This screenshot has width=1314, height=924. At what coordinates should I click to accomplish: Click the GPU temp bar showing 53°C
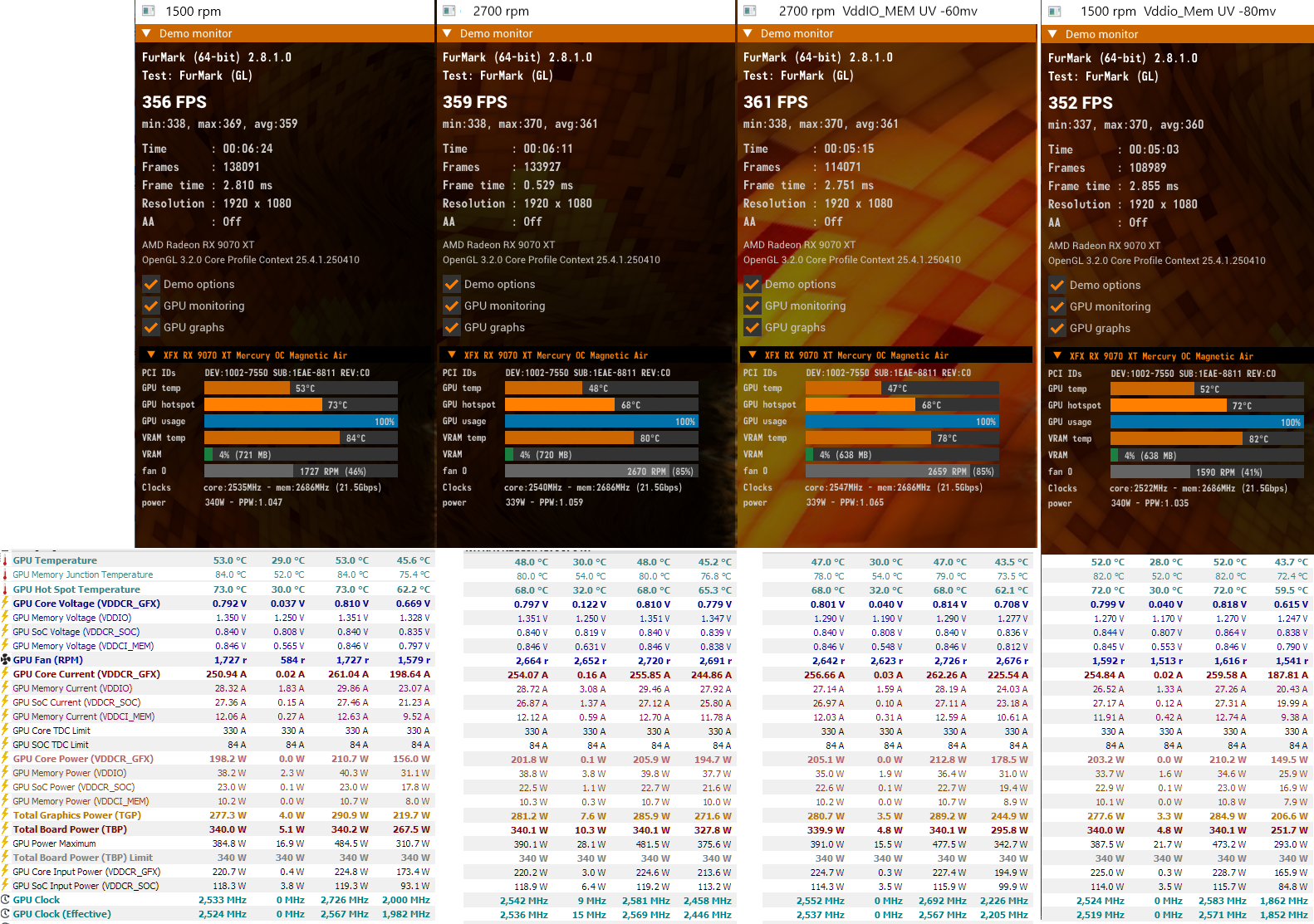click(301, 388)
